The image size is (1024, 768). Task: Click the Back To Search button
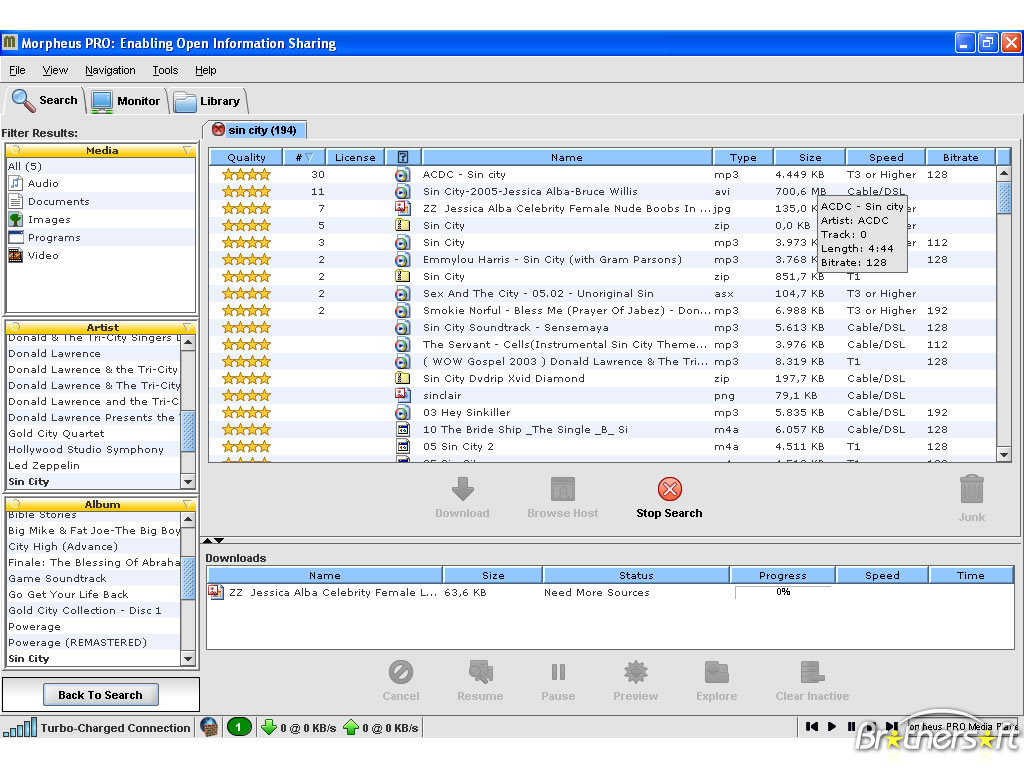(101, 695)
